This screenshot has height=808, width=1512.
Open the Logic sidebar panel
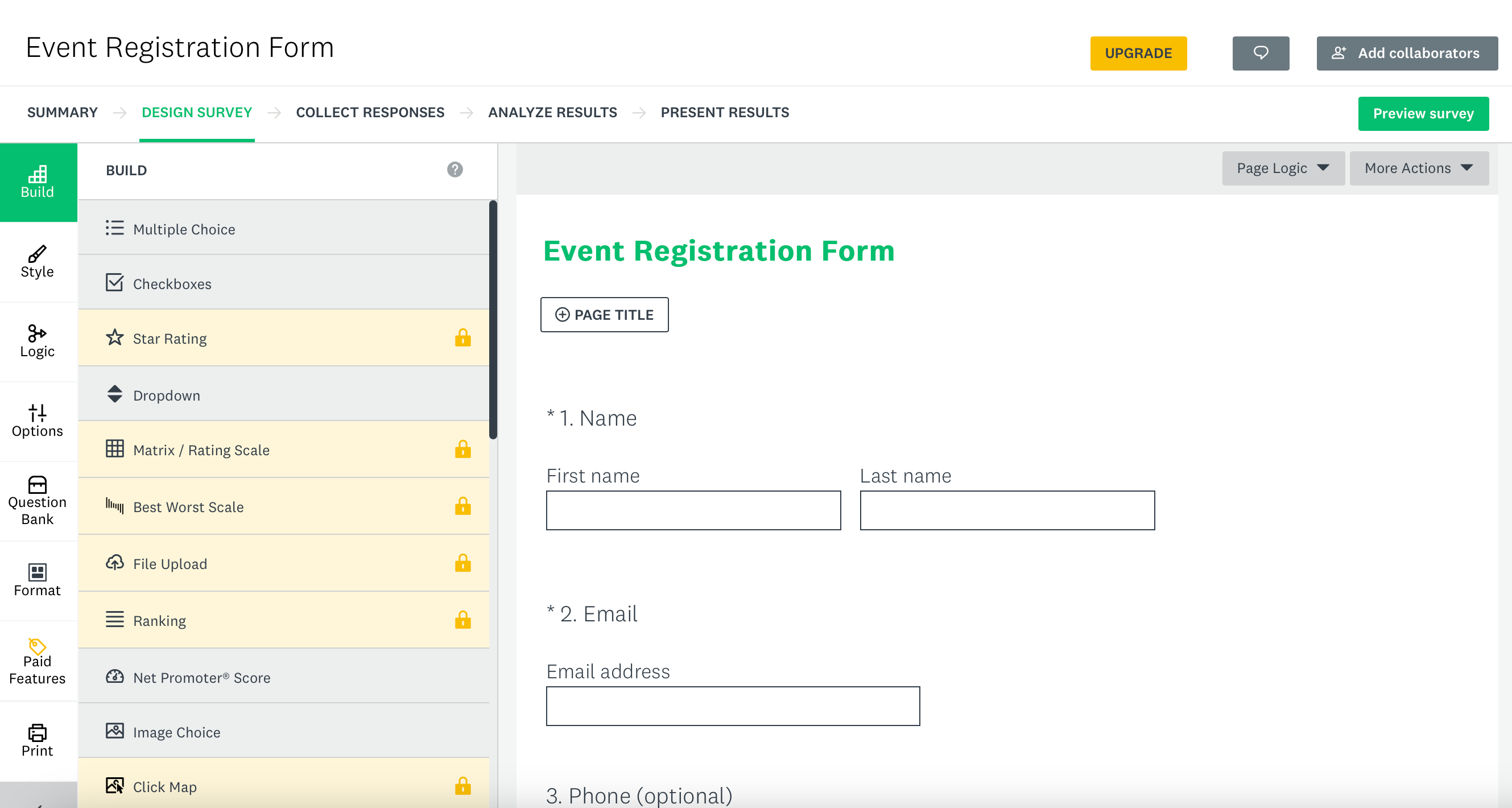[38, 342]
